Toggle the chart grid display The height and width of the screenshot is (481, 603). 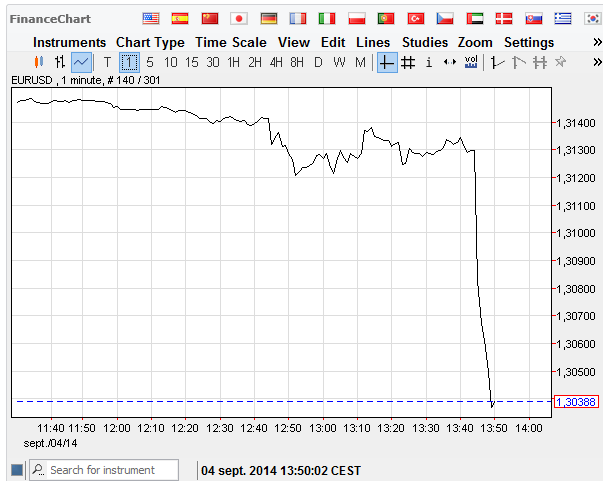(x=408, y=62)
